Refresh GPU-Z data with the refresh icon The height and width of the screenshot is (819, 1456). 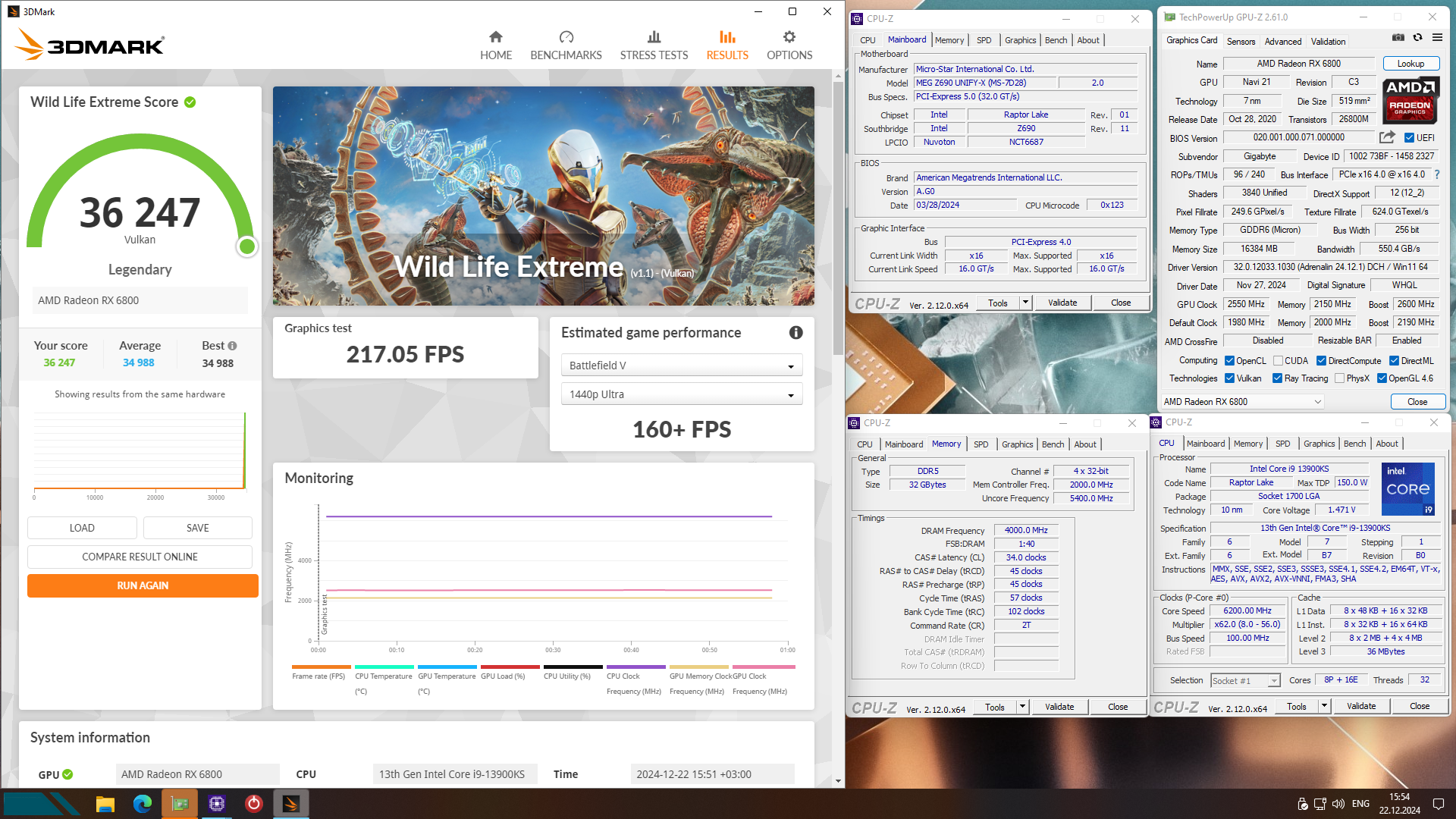(1417, 37)
